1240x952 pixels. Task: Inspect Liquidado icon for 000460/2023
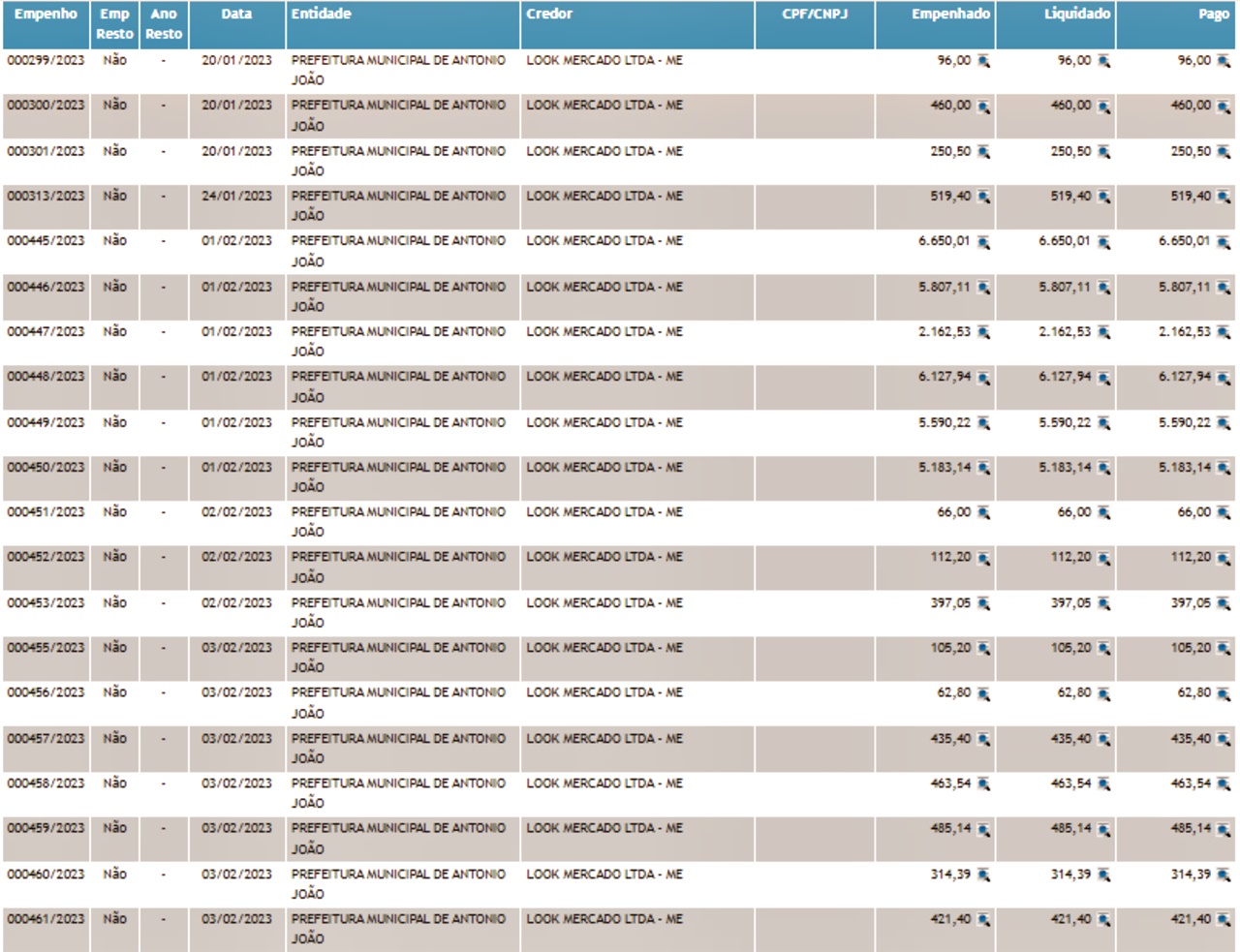1103,875
